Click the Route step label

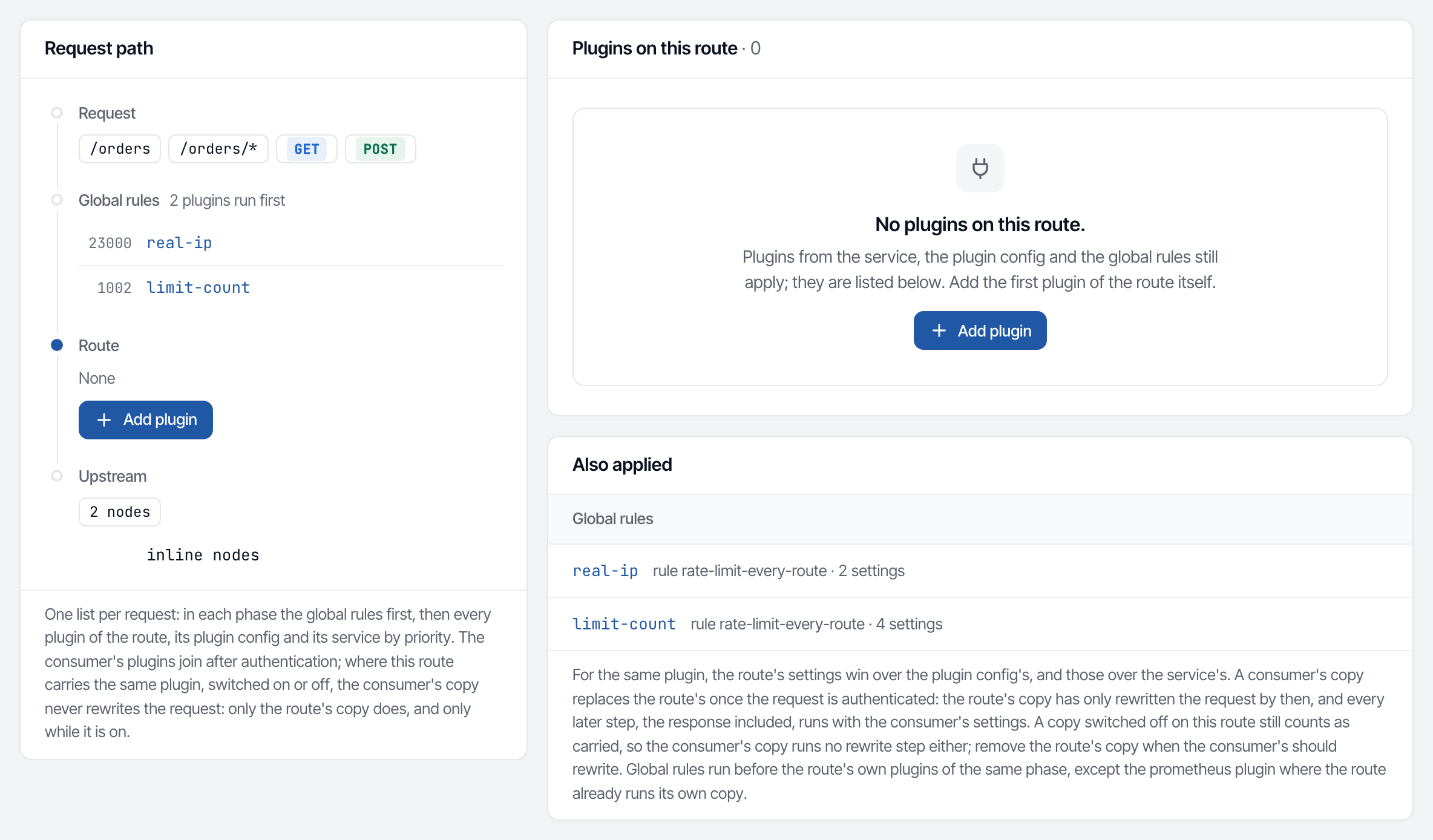click(x=99, y=346)
